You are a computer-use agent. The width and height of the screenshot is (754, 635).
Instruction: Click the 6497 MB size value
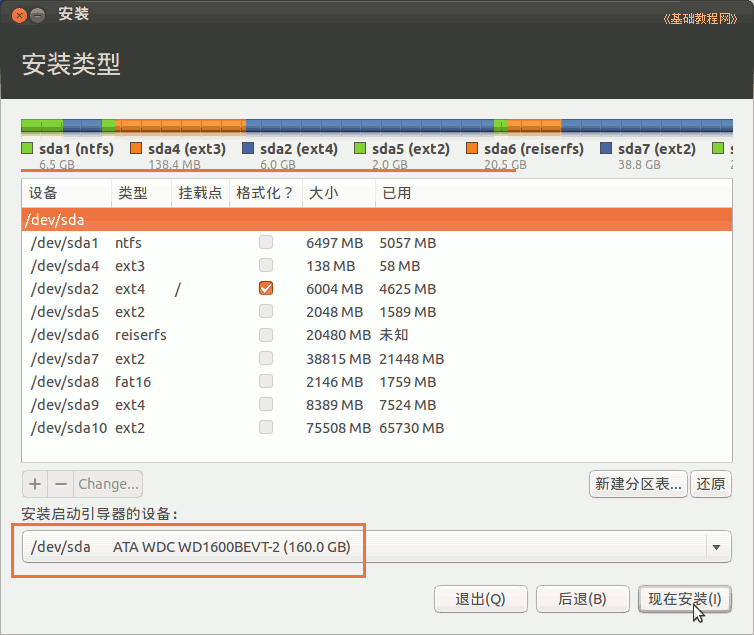(335, 243)
